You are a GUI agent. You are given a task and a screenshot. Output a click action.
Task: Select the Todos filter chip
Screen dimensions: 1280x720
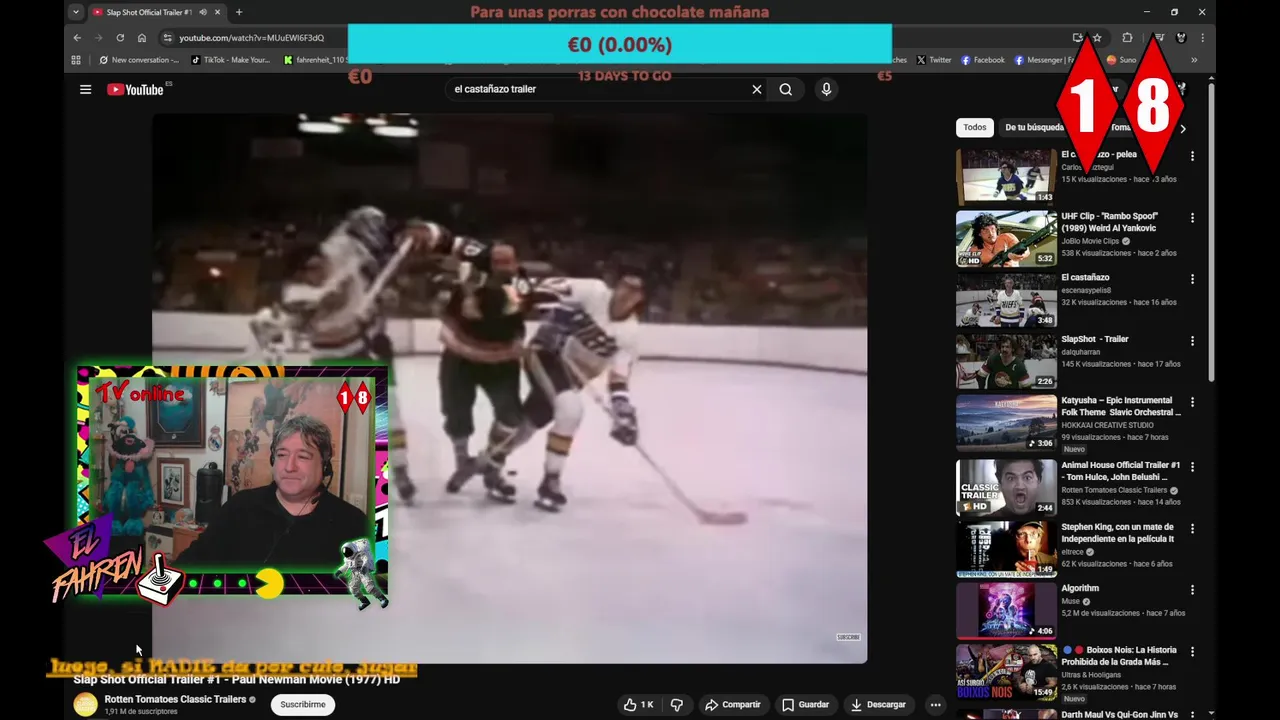pos(975,127)
